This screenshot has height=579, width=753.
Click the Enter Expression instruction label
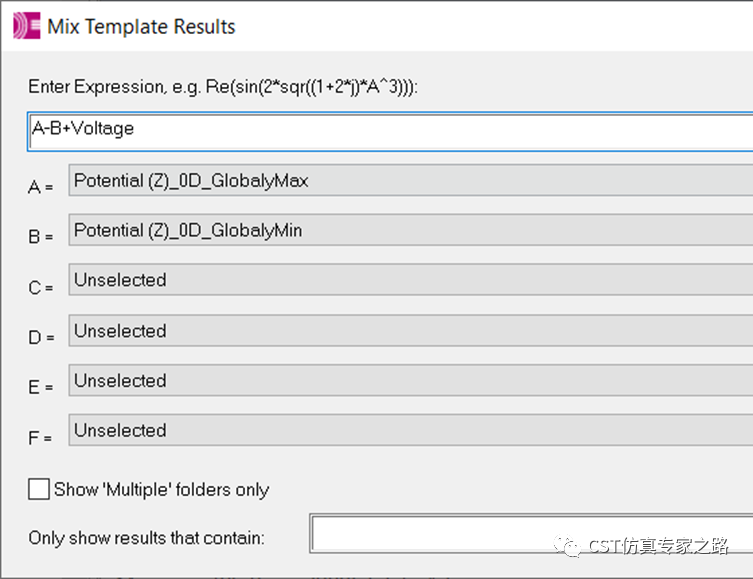point(223,87)
